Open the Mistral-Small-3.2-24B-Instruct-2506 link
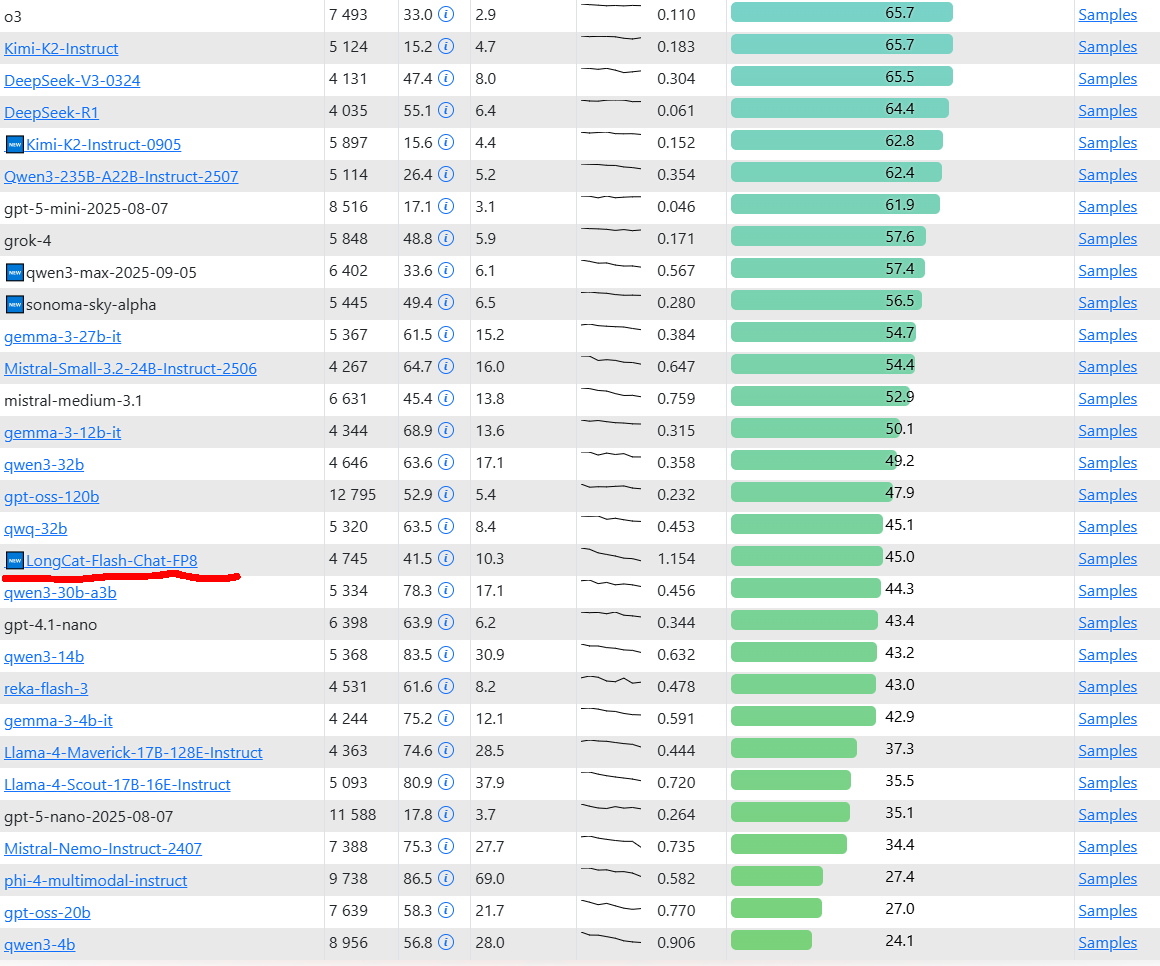This screenshot has width=1160, height=966. pyautogui.click(x=130, y=368)
